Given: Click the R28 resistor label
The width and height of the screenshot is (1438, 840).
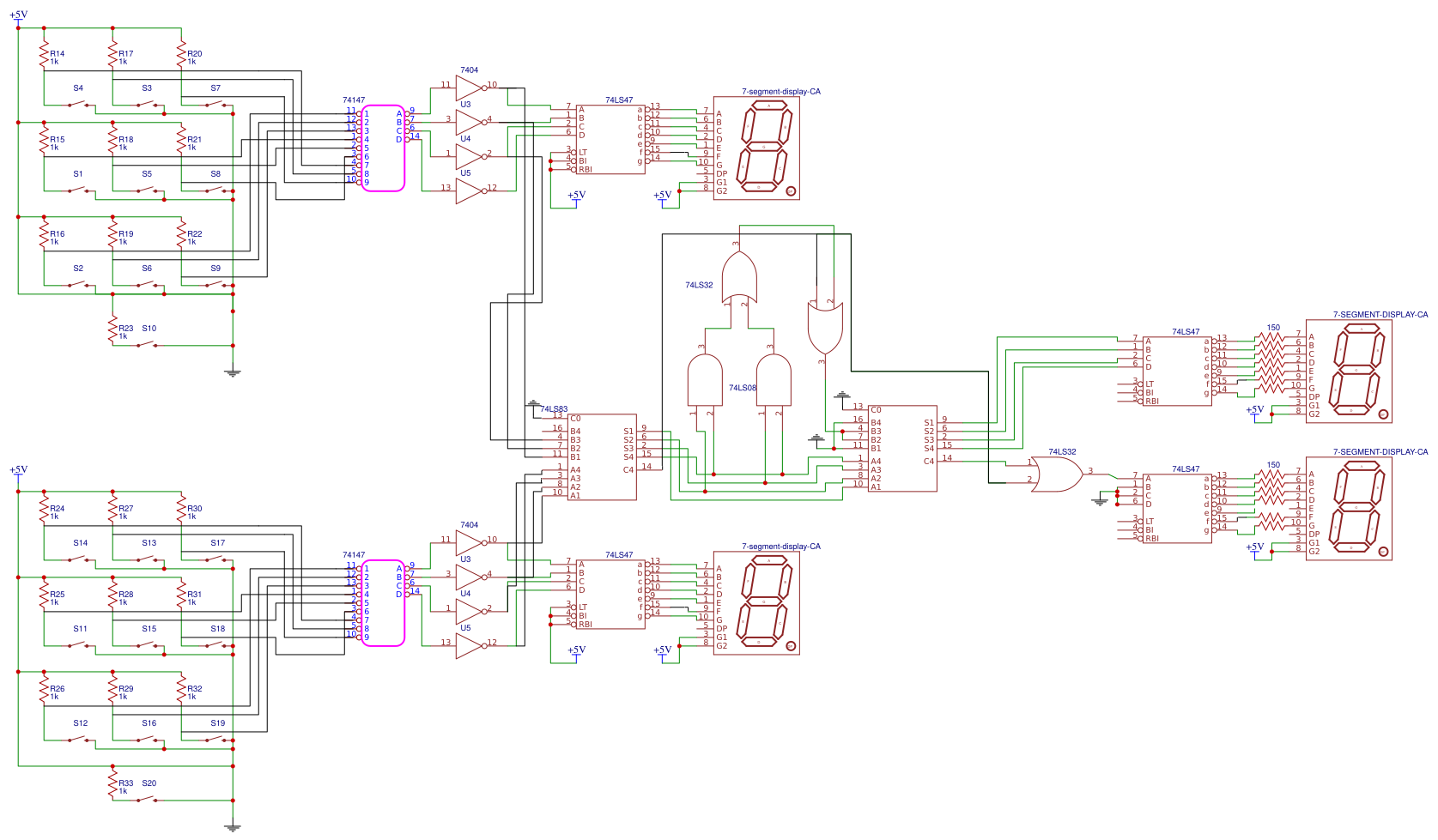Looking at the screenshot, I should [x=126, y=594].
